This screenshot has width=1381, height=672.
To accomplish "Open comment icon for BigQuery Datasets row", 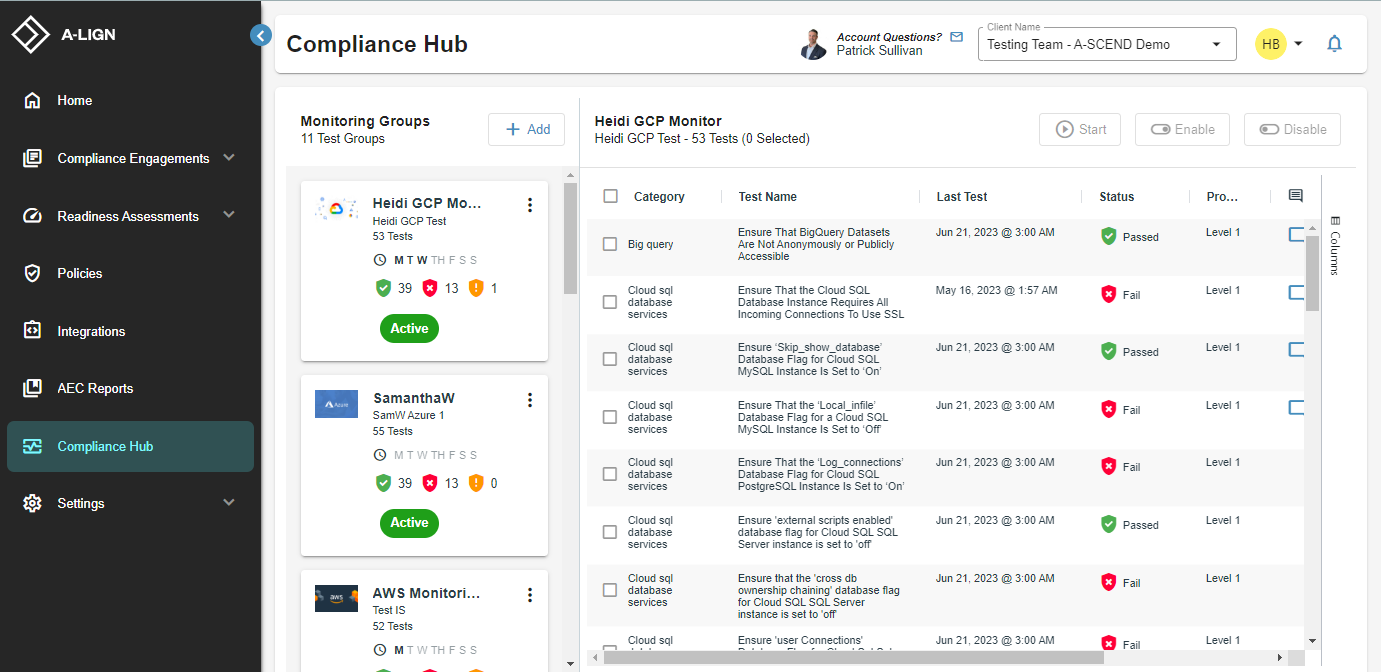I will 1297,234.
